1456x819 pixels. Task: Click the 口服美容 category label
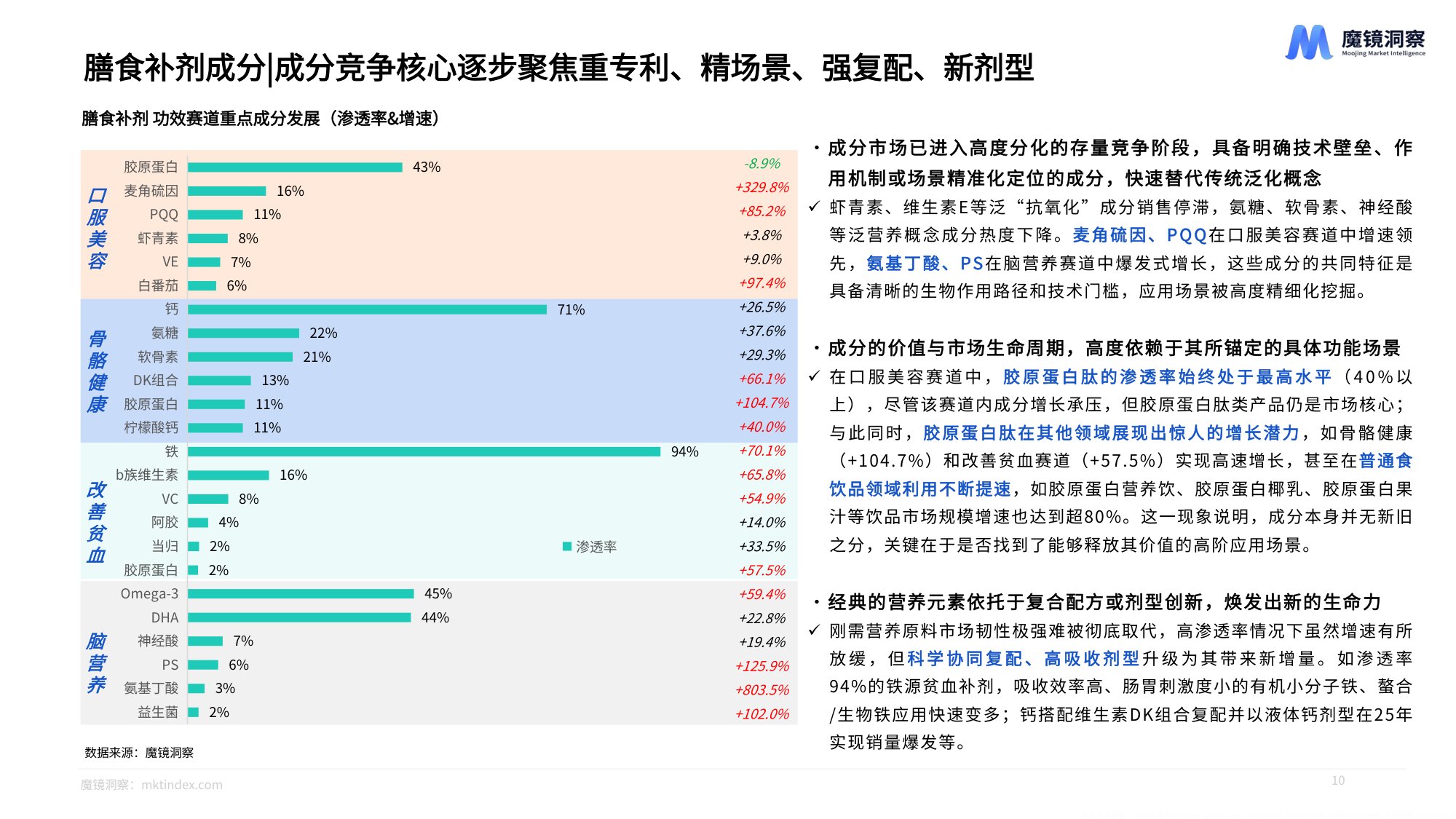click(x=97, y=227)
